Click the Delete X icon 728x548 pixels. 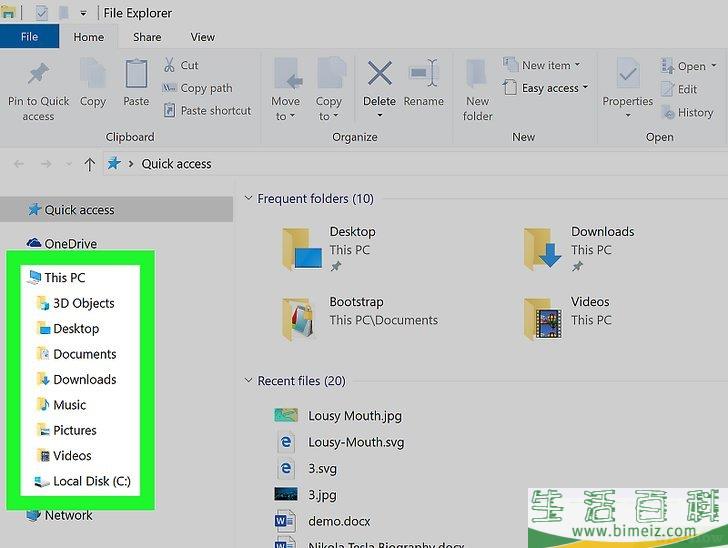379,76
